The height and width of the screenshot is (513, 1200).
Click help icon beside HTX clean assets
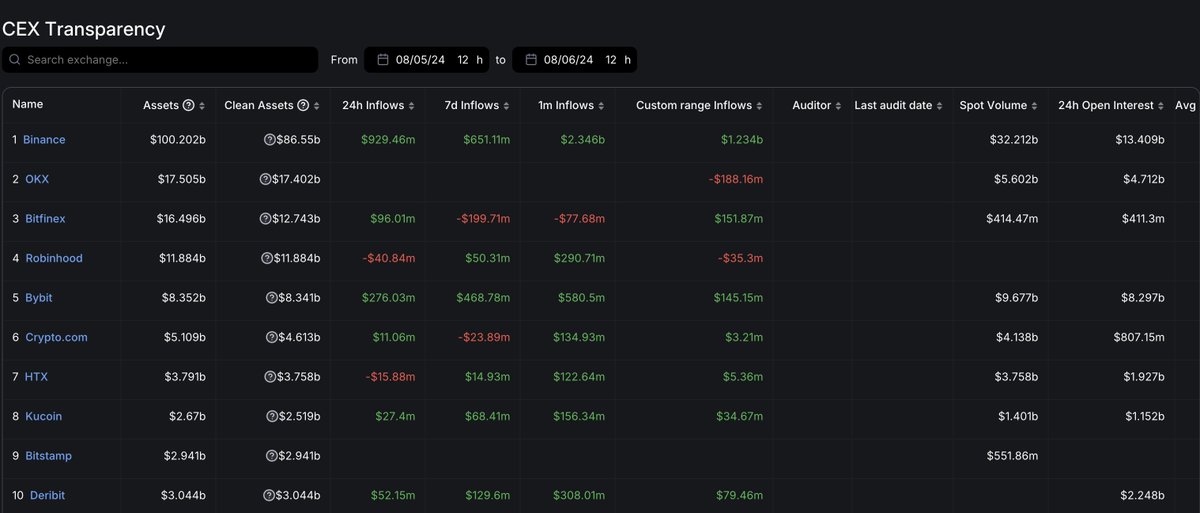(x=270, y=377)
